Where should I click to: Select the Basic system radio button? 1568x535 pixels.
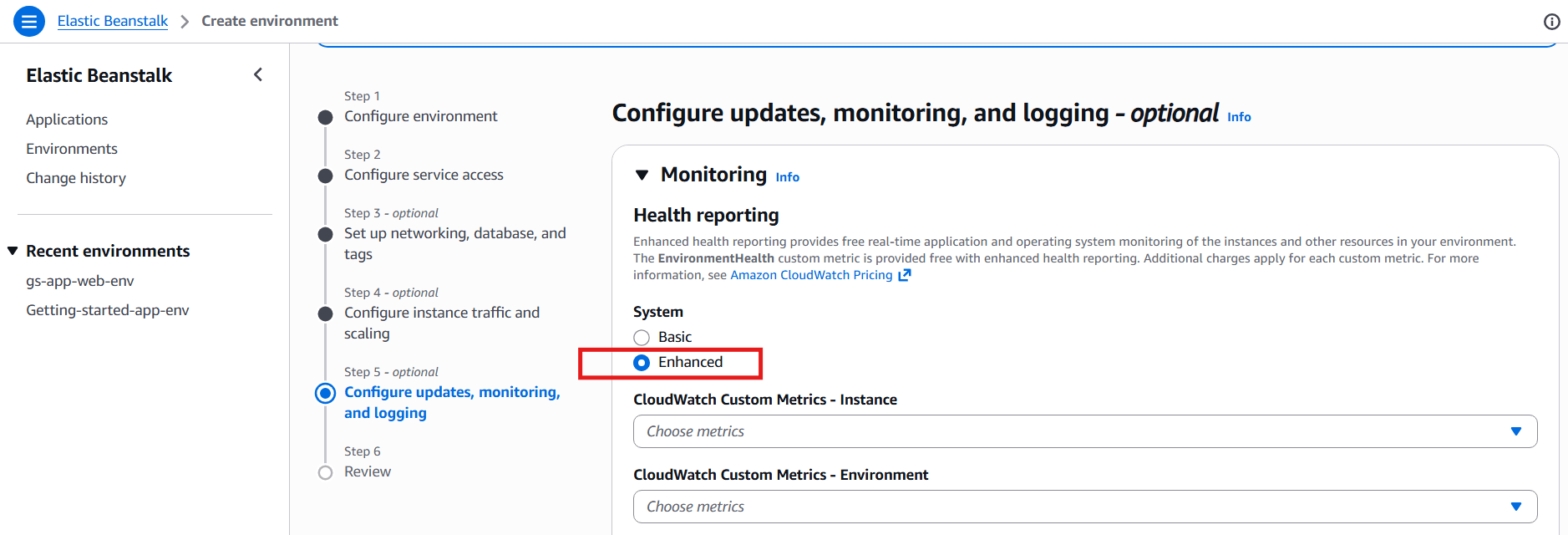pos(642,338)
